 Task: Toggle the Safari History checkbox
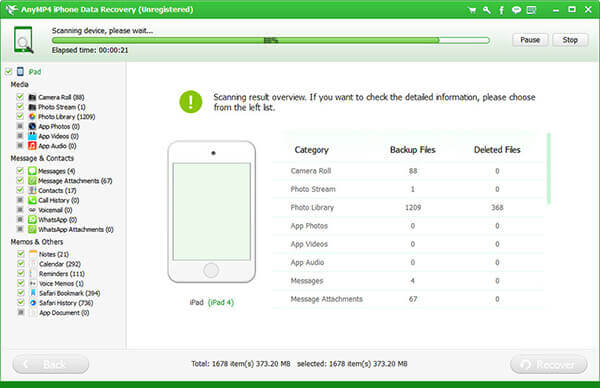coord(21,302)
